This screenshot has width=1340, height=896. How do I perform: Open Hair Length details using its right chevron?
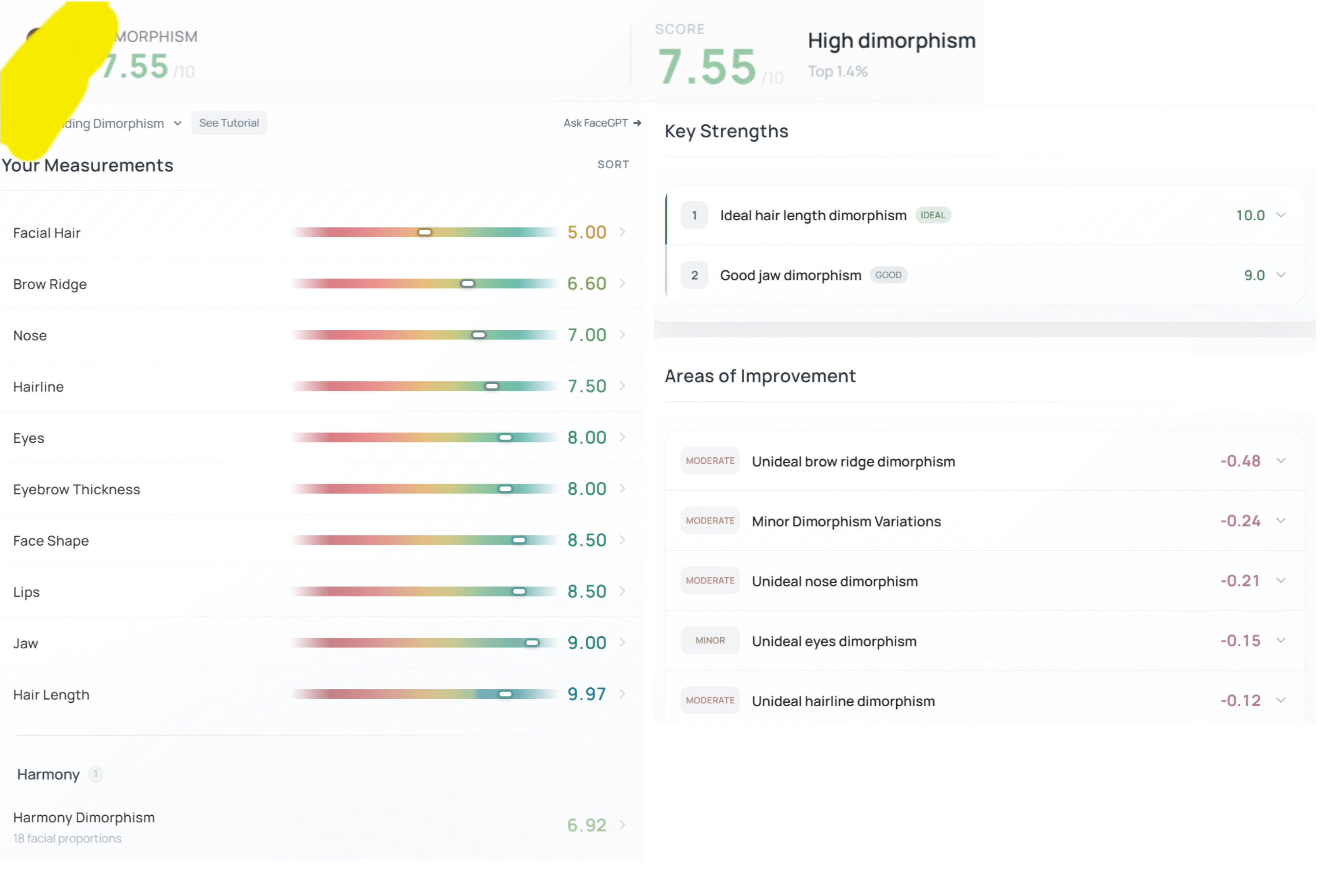click(x=622, y=694)
